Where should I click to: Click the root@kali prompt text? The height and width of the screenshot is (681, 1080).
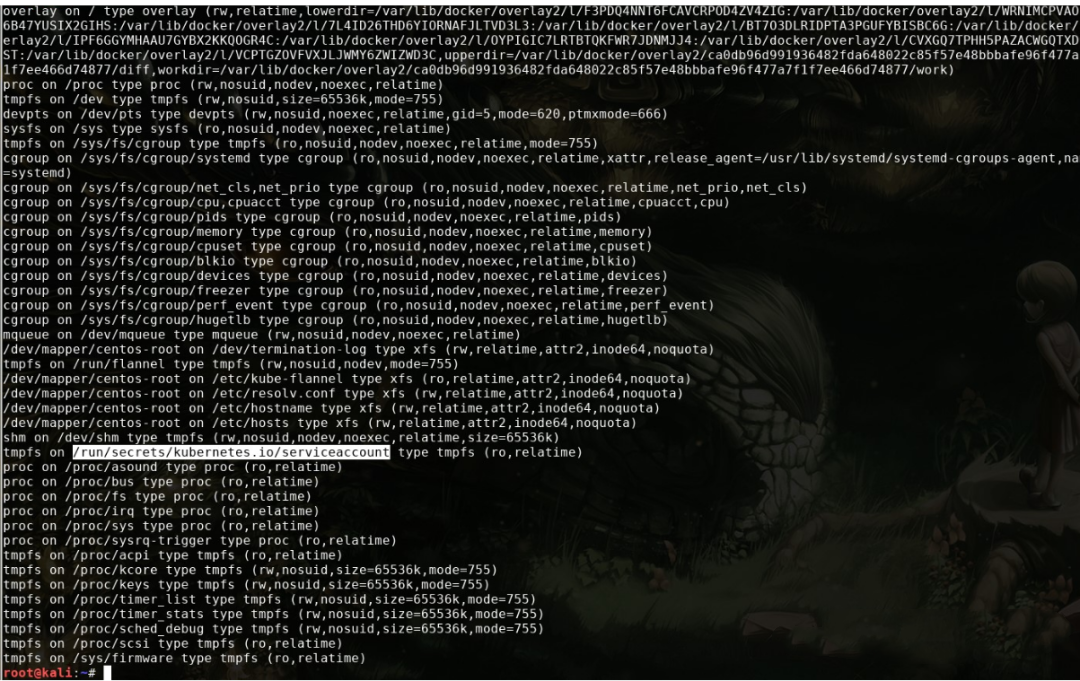[x=49, y=673]
